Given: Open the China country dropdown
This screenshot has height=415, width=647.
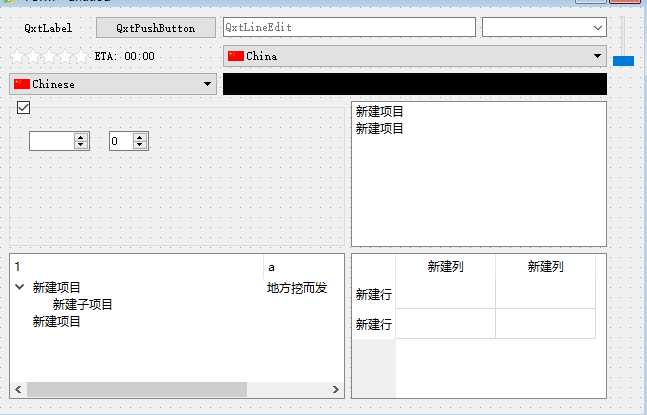Looking at the screenshot, I should click(x=415, y=56).
